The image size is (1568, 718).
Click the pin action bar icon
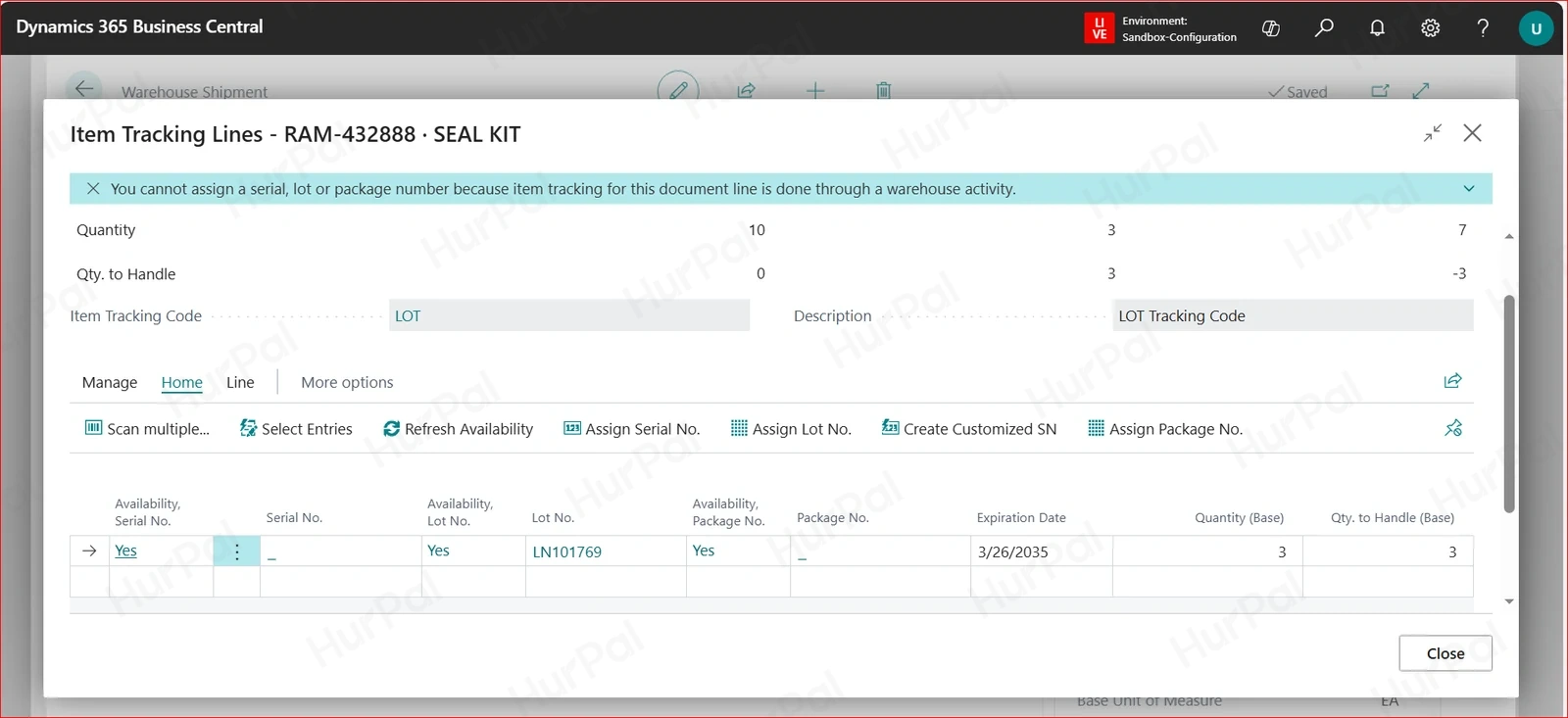pyautogui.click(x=1452, y=428)
